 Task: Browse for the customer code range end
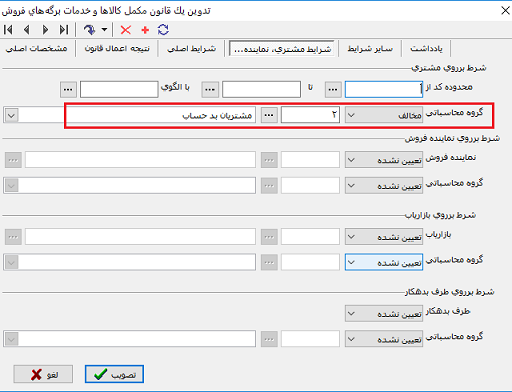(x=210, y=89)
